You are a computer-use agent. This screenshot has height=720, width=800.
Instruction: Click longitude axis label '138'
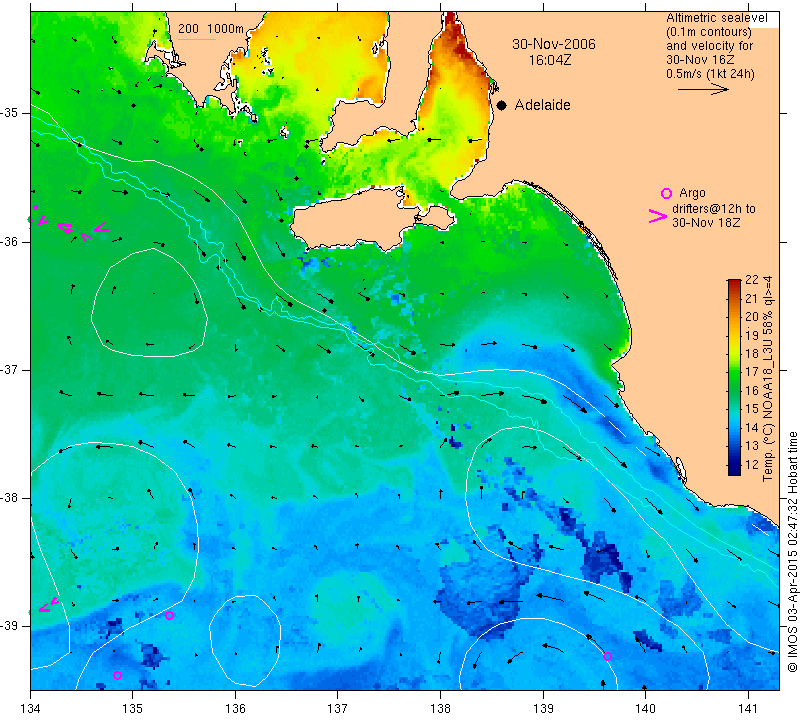pyautogui.click(x=440, y=708)
